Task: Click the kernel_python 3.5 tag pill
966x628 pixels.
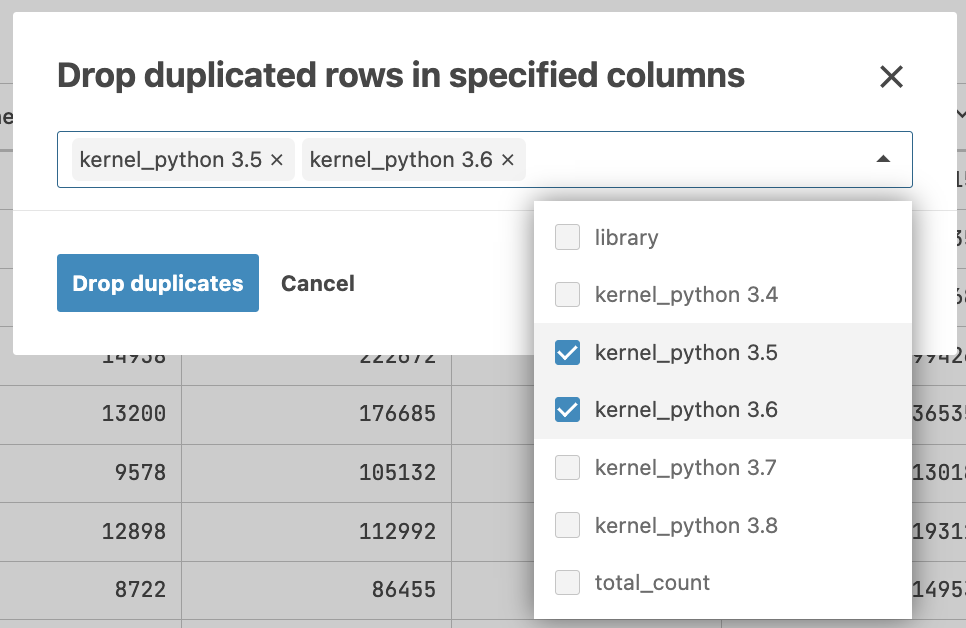Action: pos(170,159)
